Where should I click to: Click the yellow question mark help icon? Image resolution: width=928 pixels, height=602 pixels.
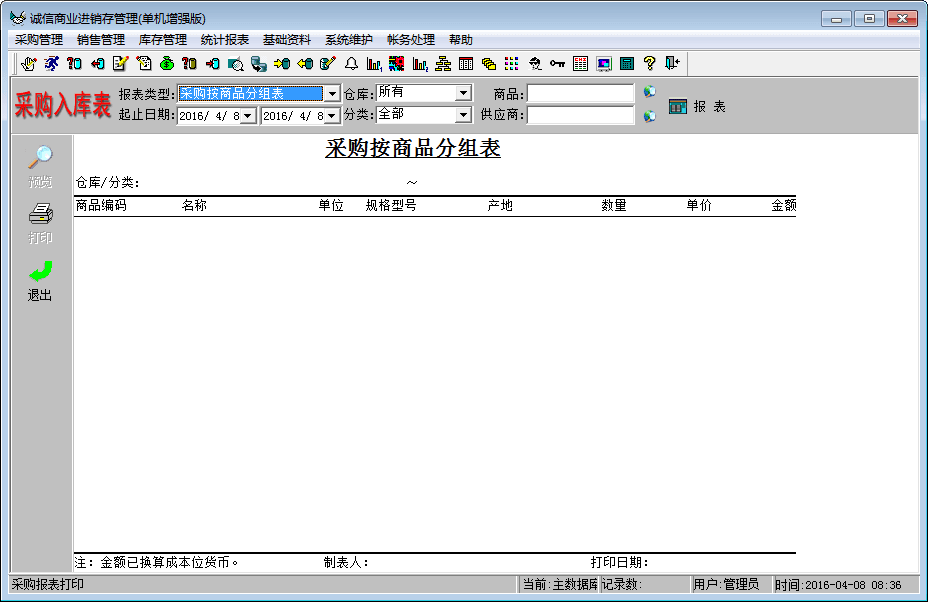point(650,64)
